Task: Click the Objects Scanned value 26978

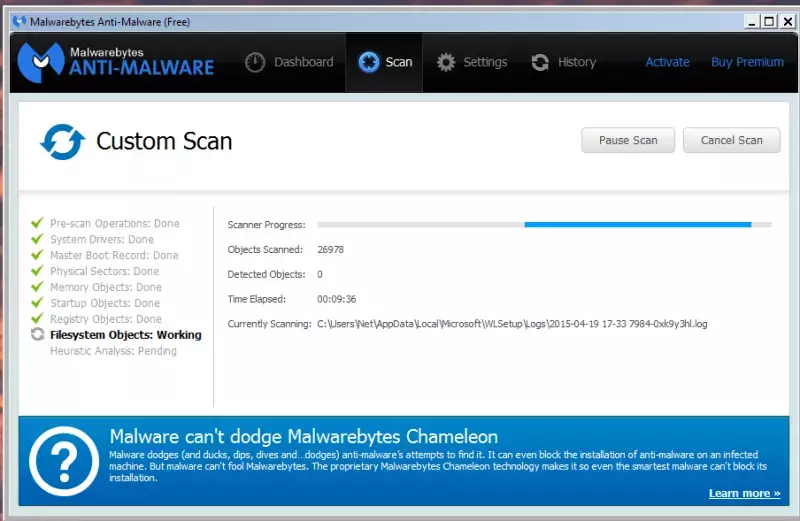Action: pos(331,250)
